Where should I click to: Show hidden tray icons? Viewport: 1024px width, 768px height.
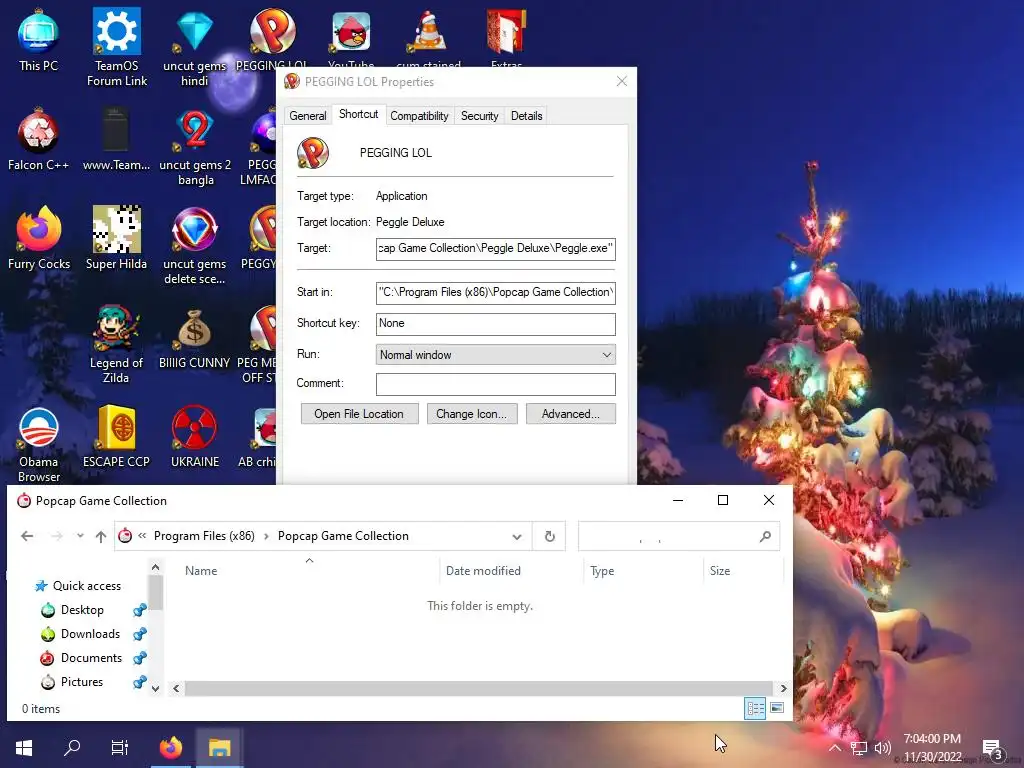(x=835, y=748)
